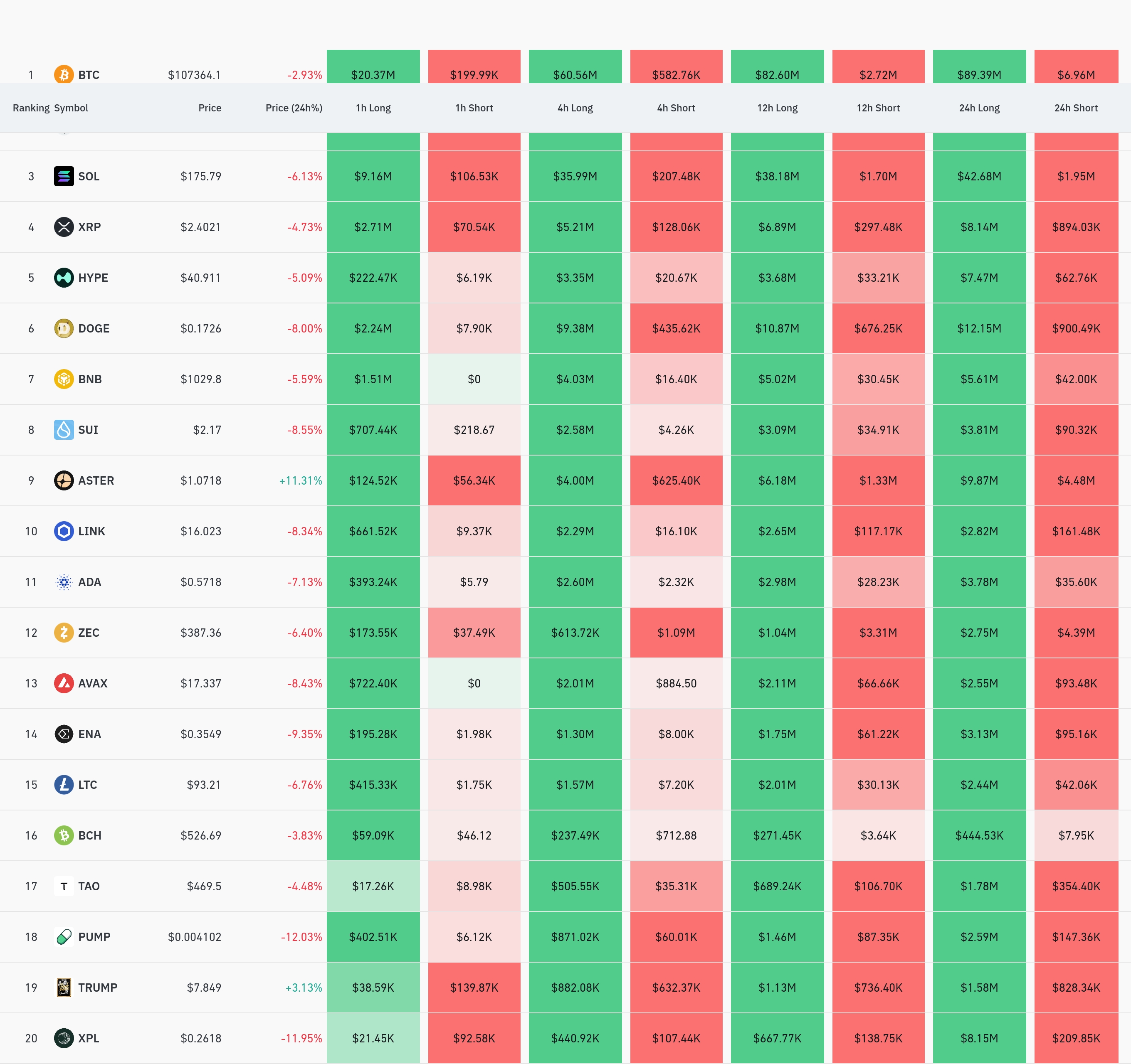
Task: Click the BTC Bitcoin coin icon
Action: 64,74
